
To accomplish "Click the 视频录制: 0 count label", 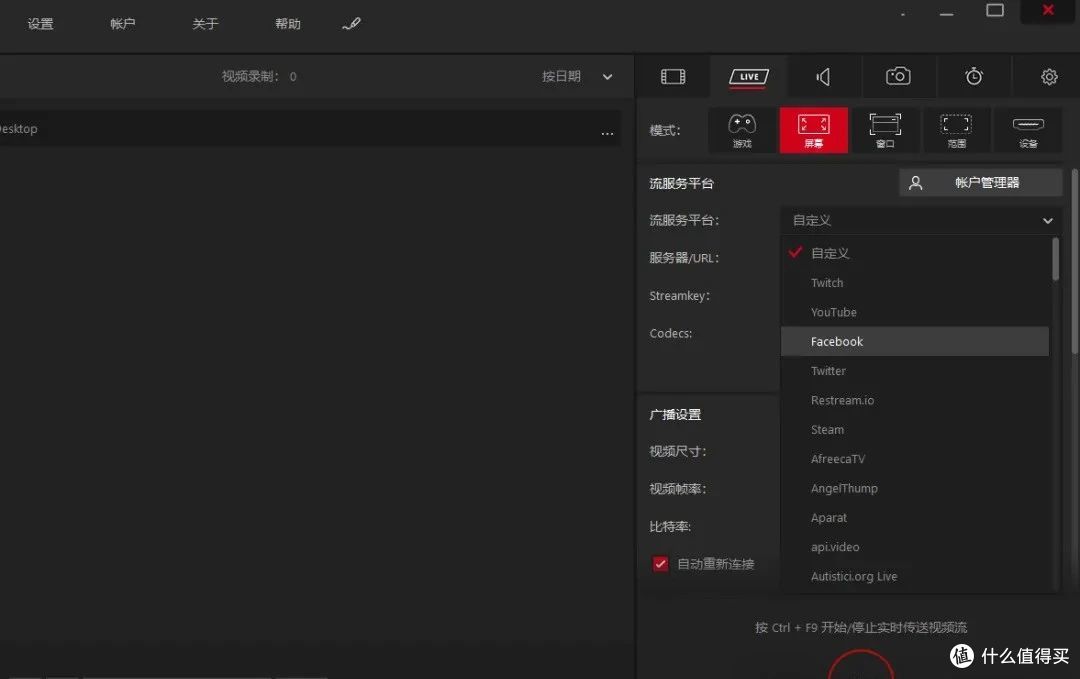I will coord(259,76).
